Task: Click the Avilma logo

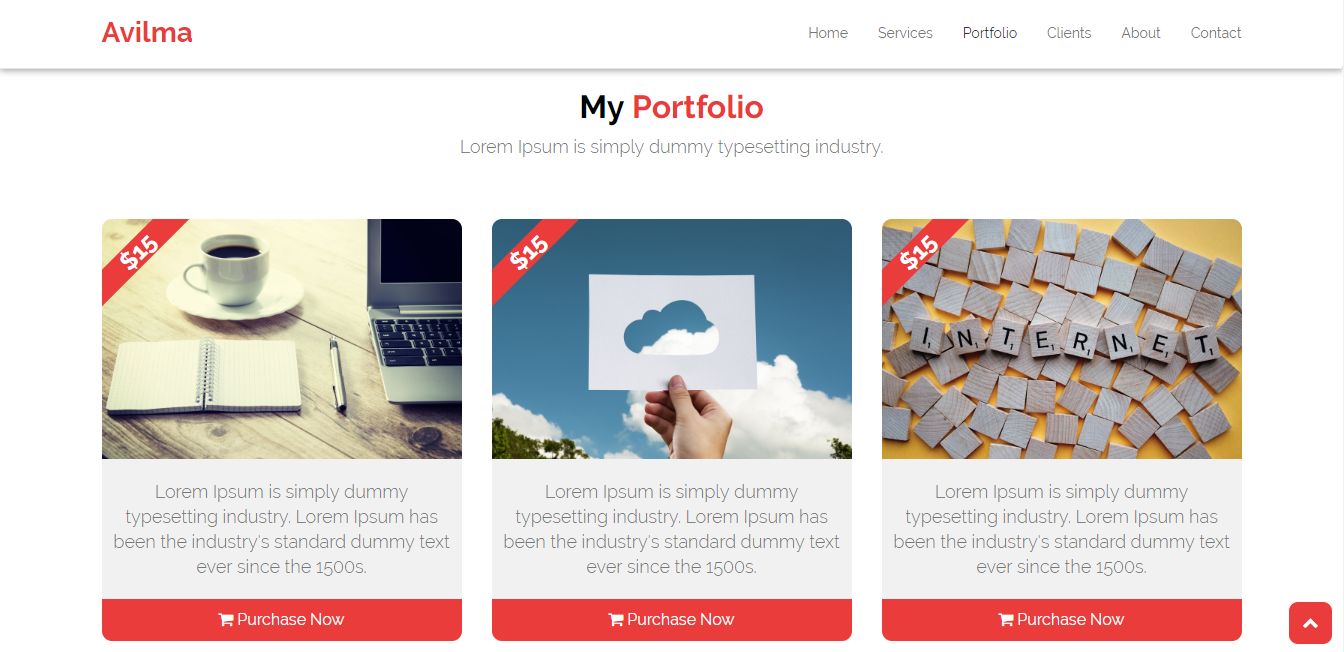Action: (x=147, y=33)
